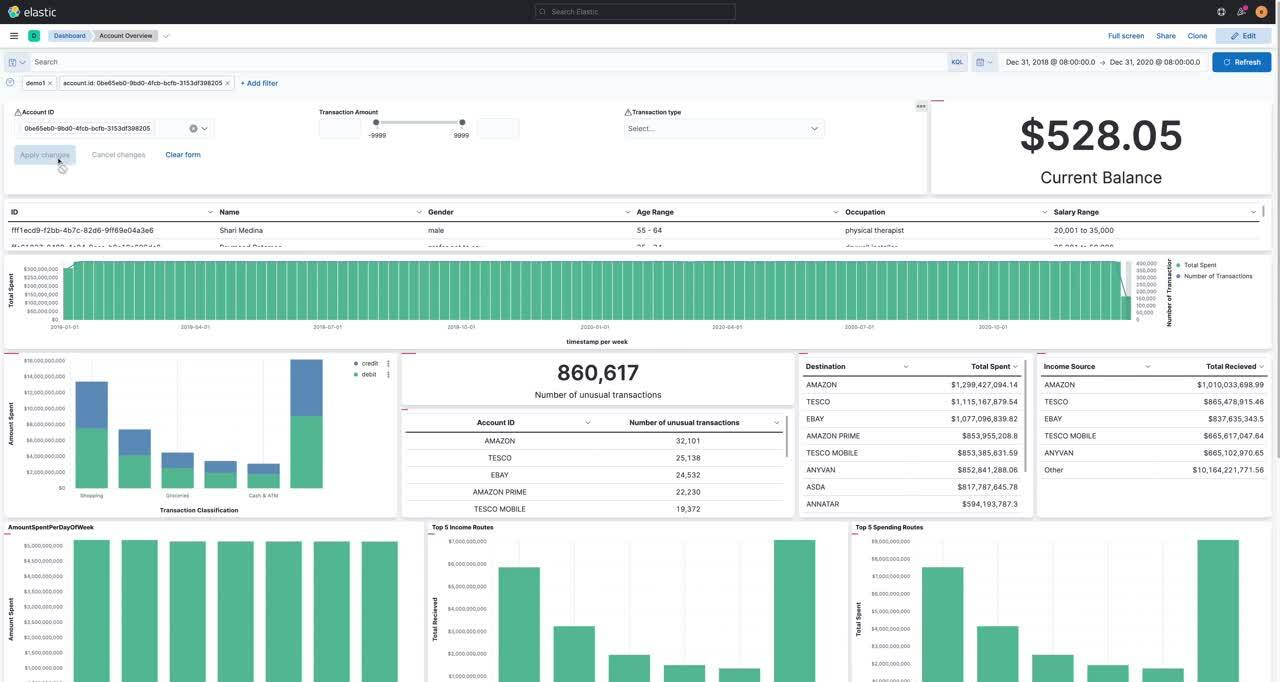
Task: Click the Transaction Amount minimum input box
Action: click(x=340, y=128)
